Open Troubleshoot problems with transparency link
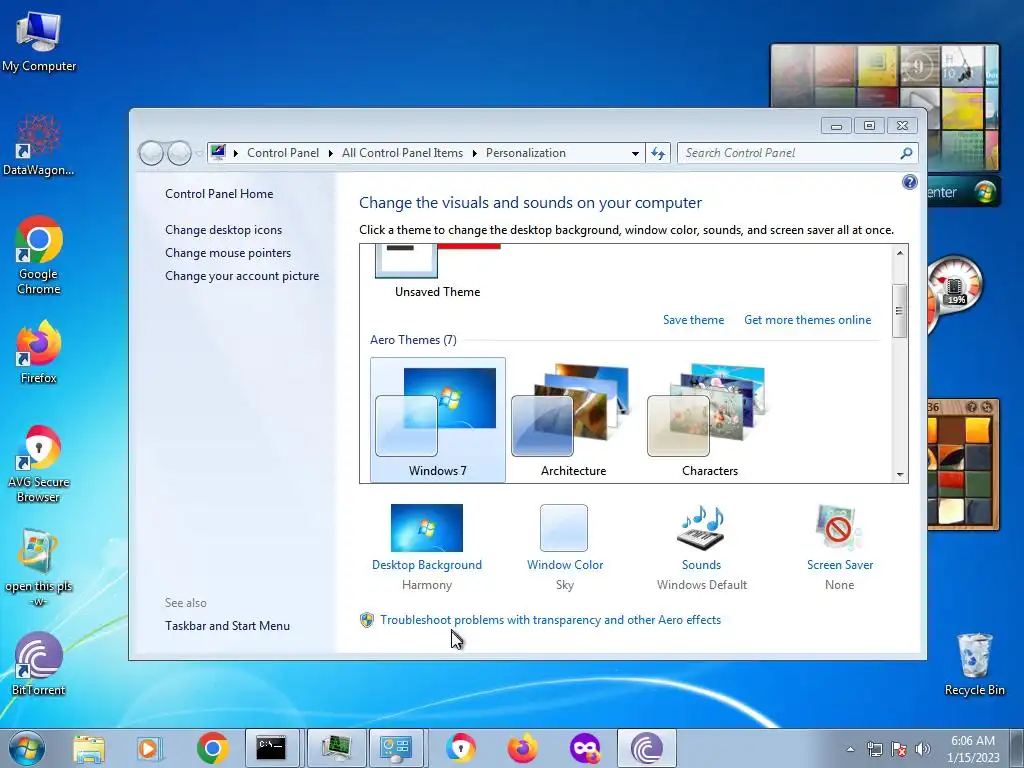Viewport: 1024px width, 768px height. click(x=550, y=620)
